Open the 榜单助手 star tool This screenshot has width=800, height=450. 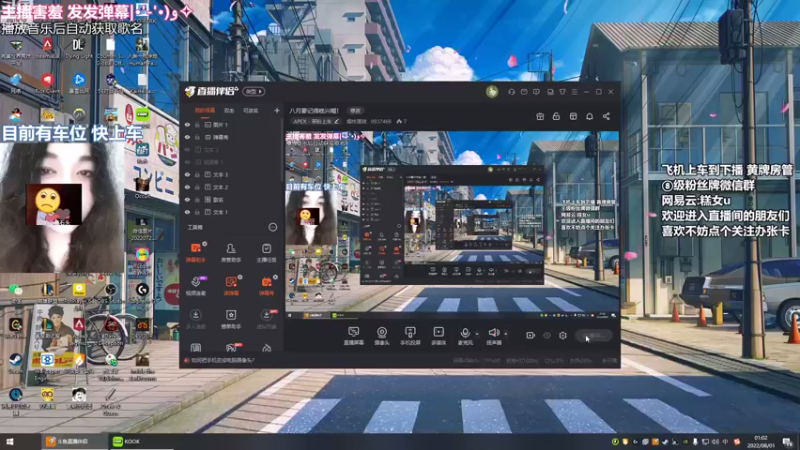tap(231, 319)
